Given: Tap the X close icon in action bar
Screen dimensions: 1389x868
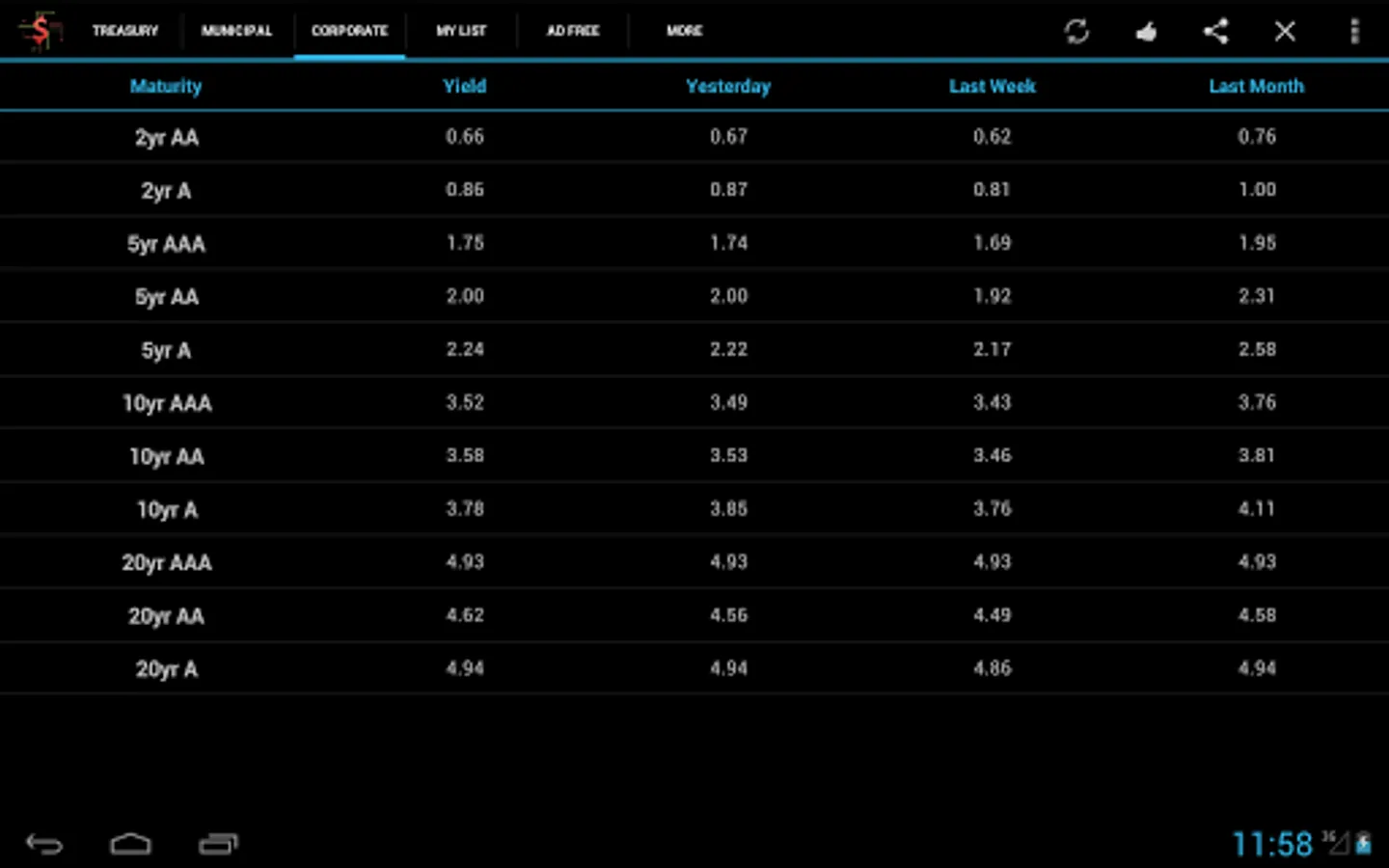Looking at the screenshot, I should (x=1285, y=31).
